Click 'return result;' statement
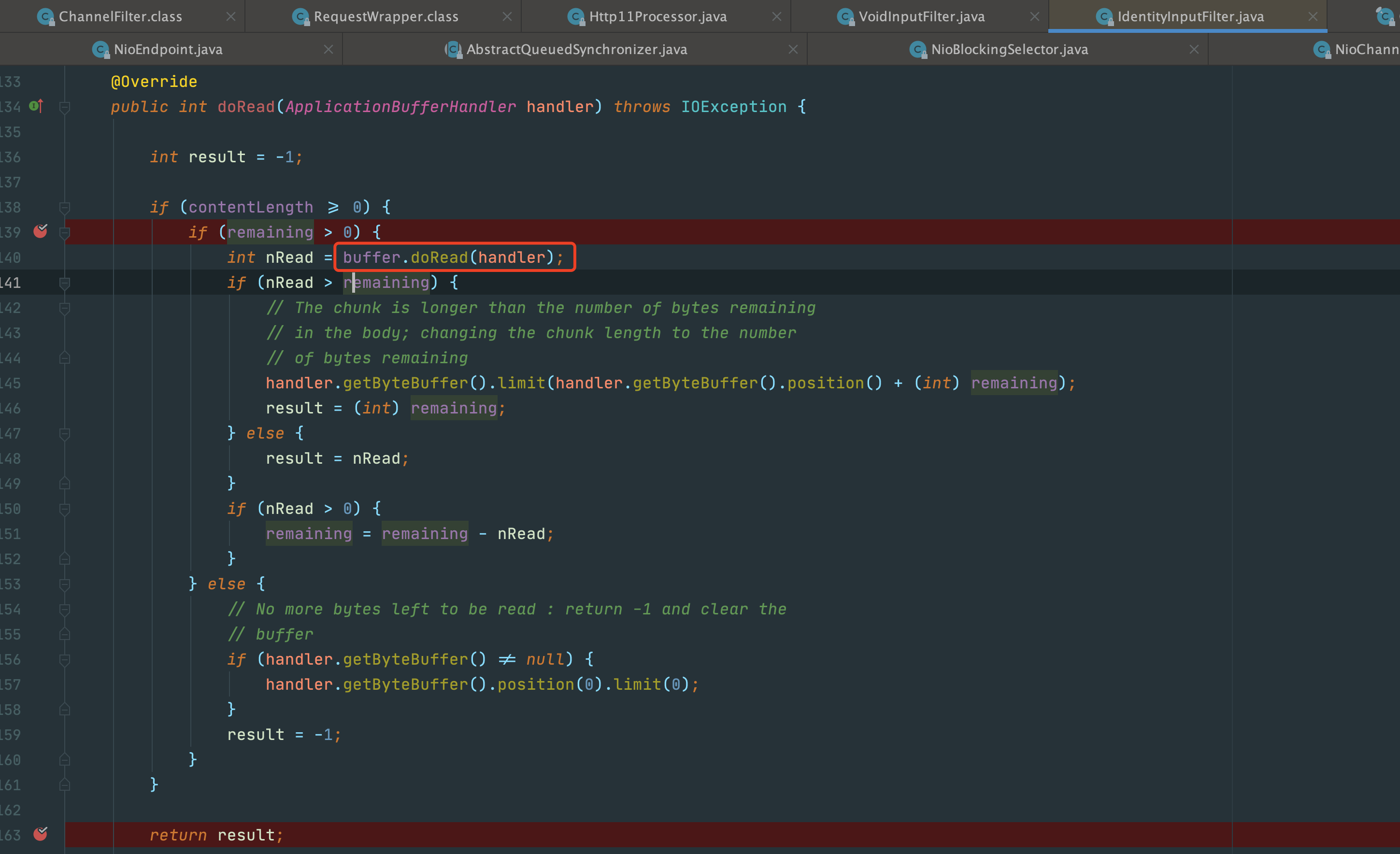The width and height of the screenshot is (1400, 854). (x=216, y=835)
